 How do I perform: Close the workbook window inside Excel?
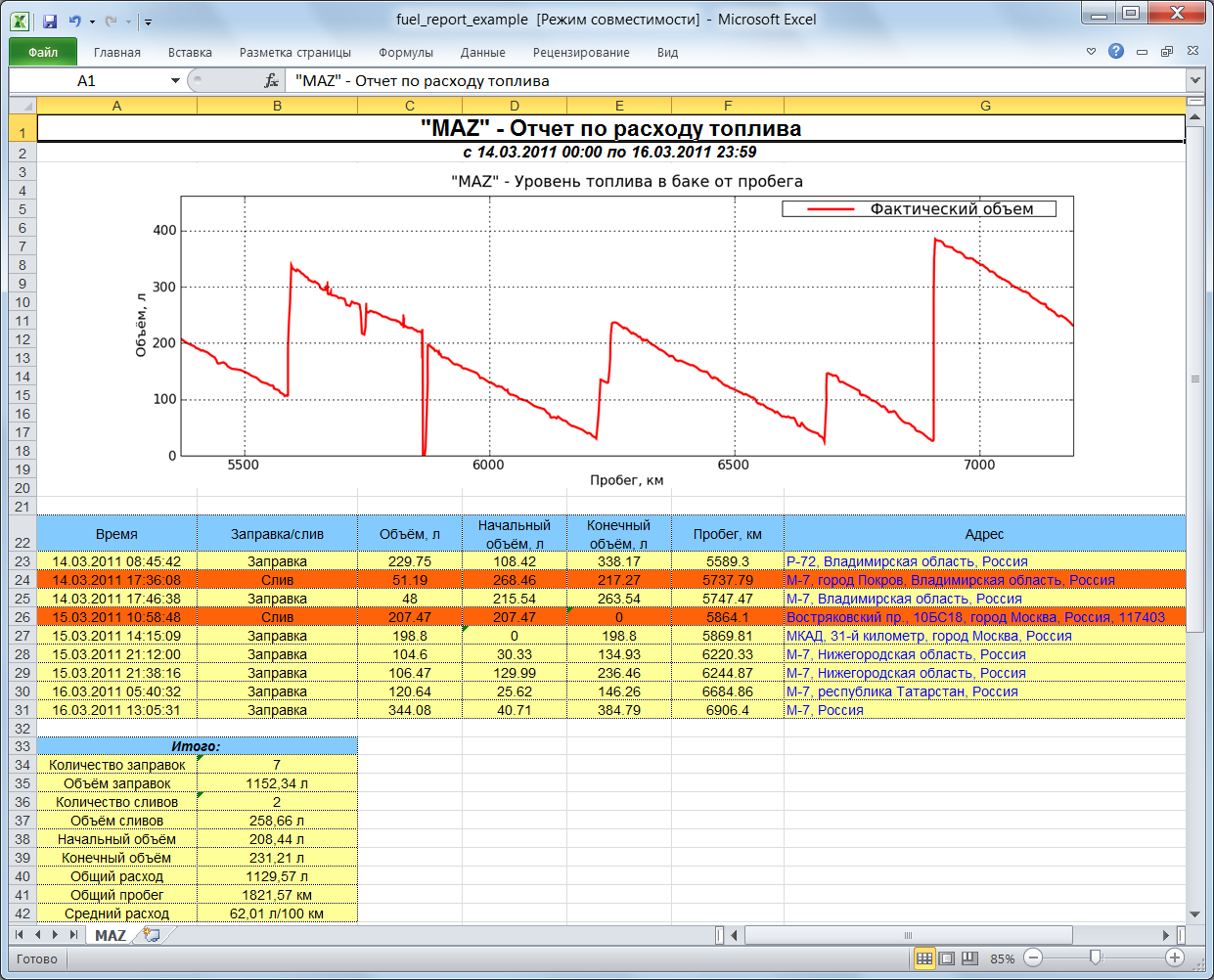[x=1192, y=51]
